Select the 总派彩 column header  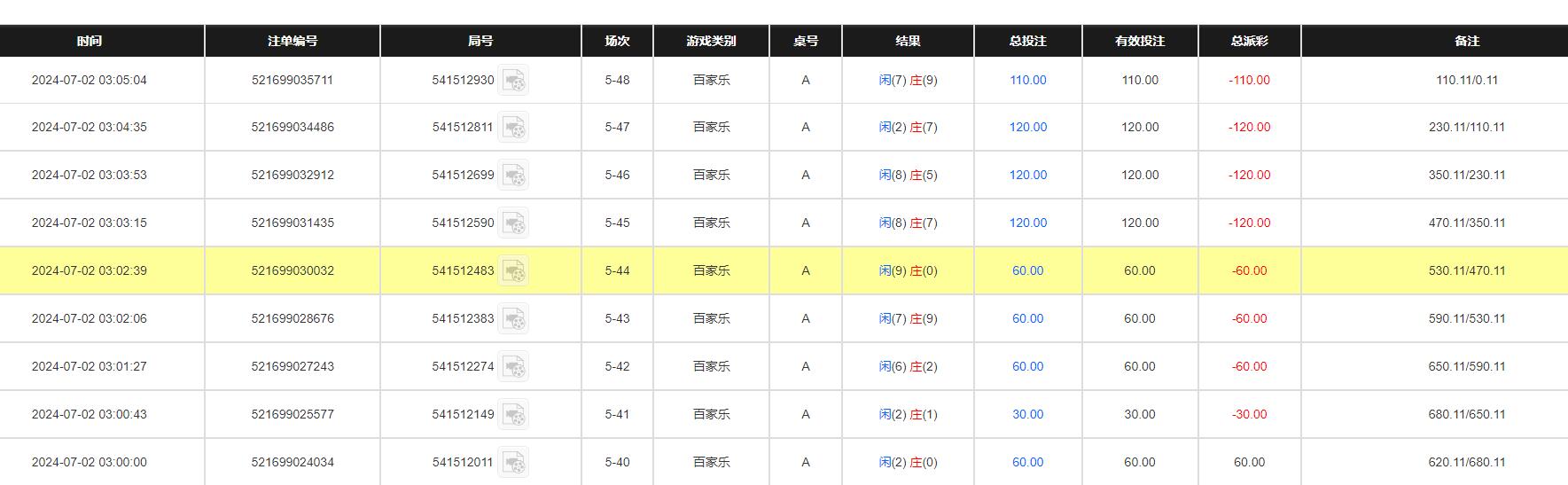pos(1249,41)
